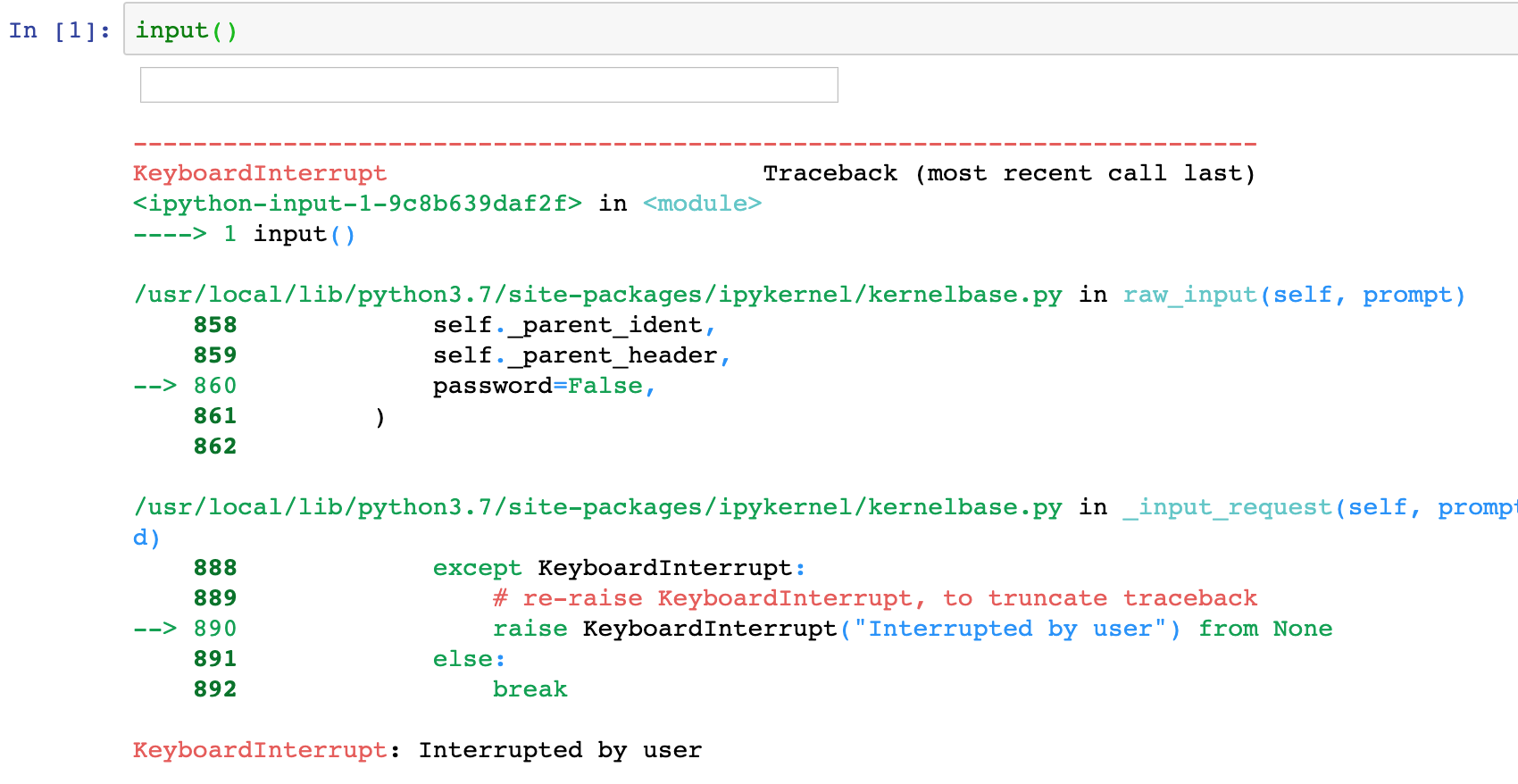Click 'self._parent_header,' on line 859
The height and width of the screenshot is (784, 1518).
[x=581, y=355]
